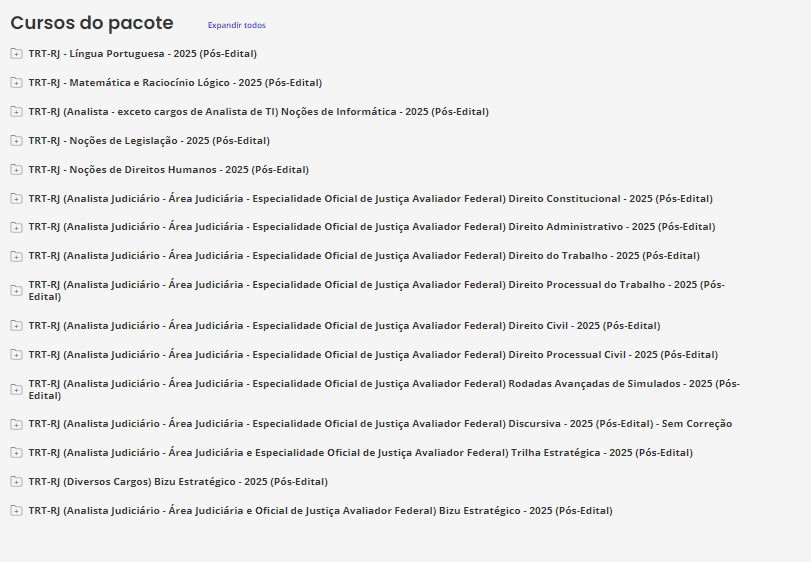
Task: Select Discursiva - Sem Correção course title
Action: (380, 423)
